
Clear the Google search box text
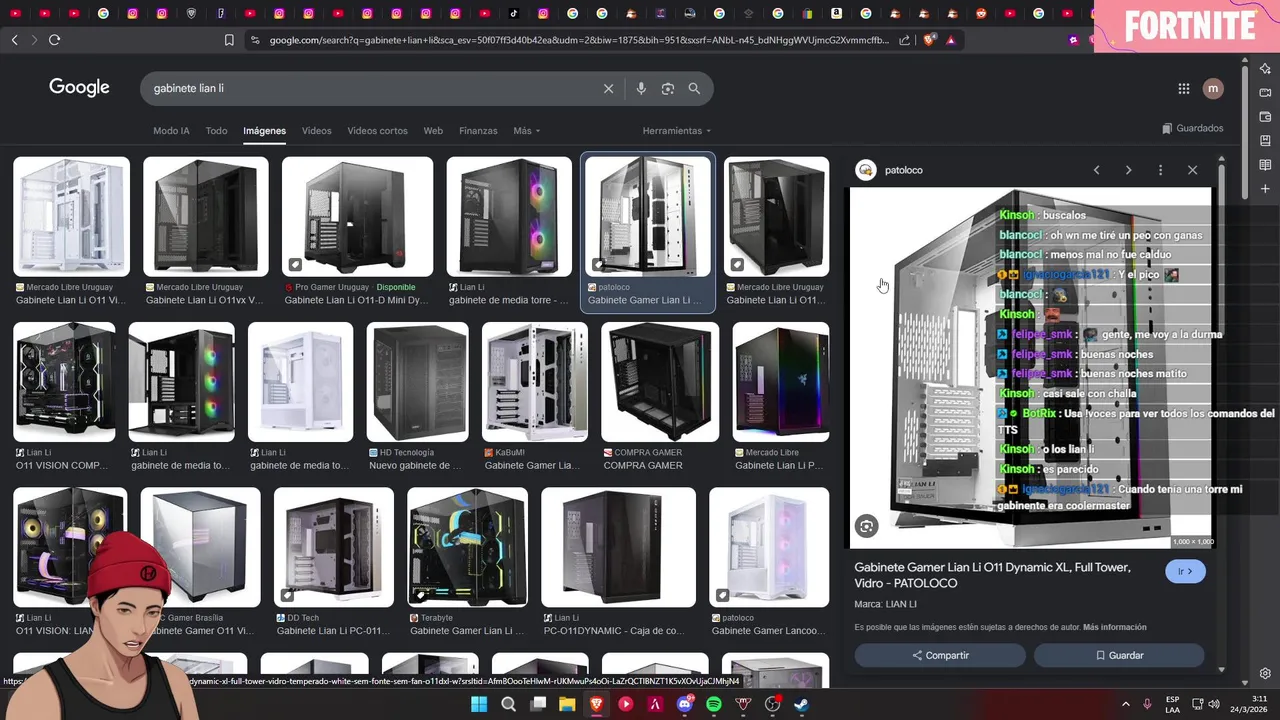[608, 88]
